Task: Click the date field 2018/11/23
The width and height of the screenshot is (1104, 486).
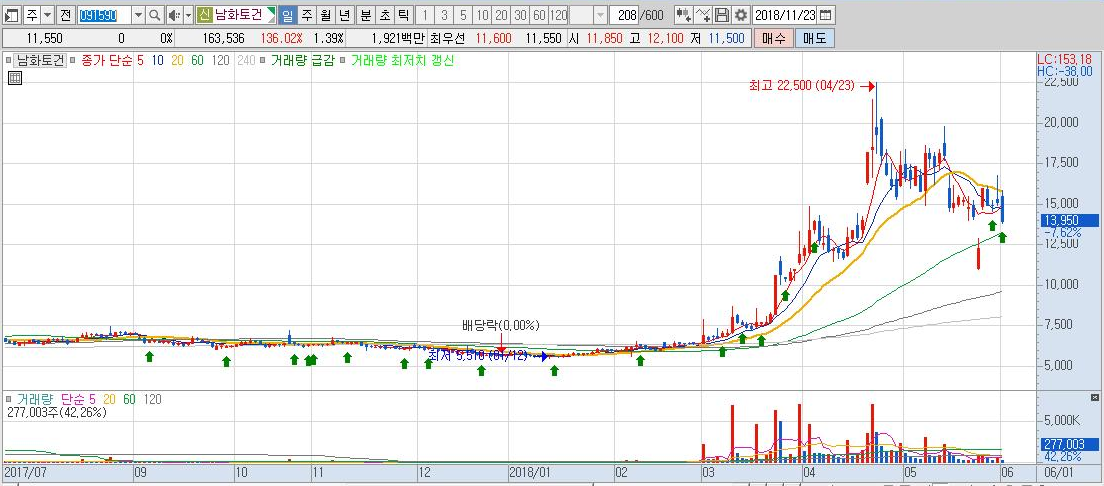Action: coord(785,15)
